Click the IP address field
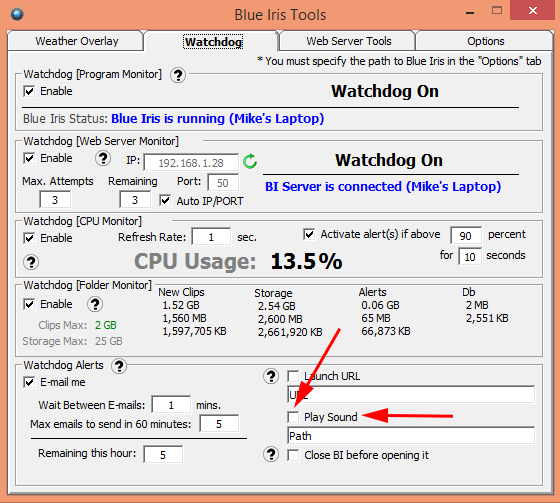Viewport: 560px width, 503px height. (191, 163)
